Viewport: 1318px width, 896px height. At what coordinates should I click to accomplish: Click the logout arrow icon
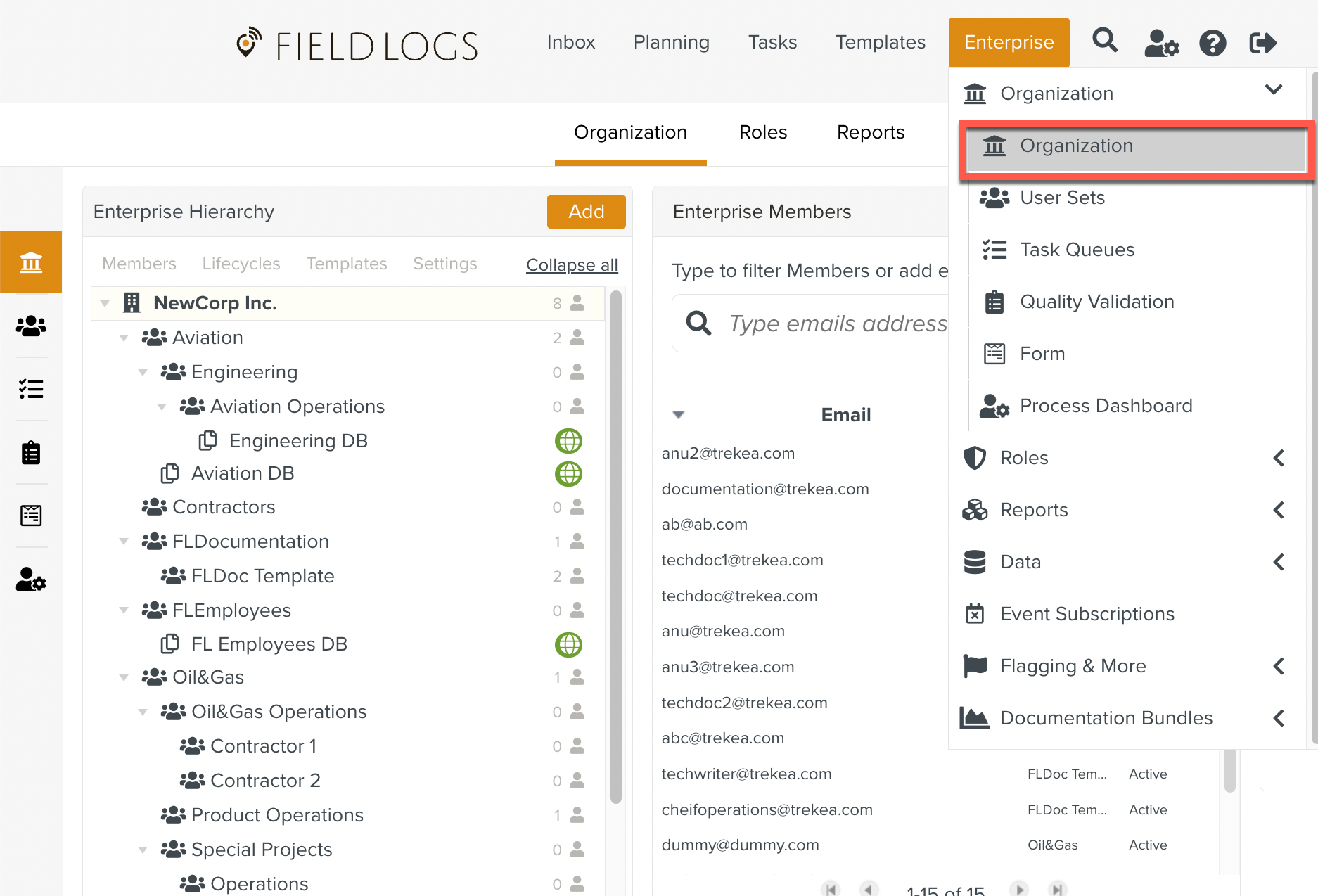(1262, 43)
